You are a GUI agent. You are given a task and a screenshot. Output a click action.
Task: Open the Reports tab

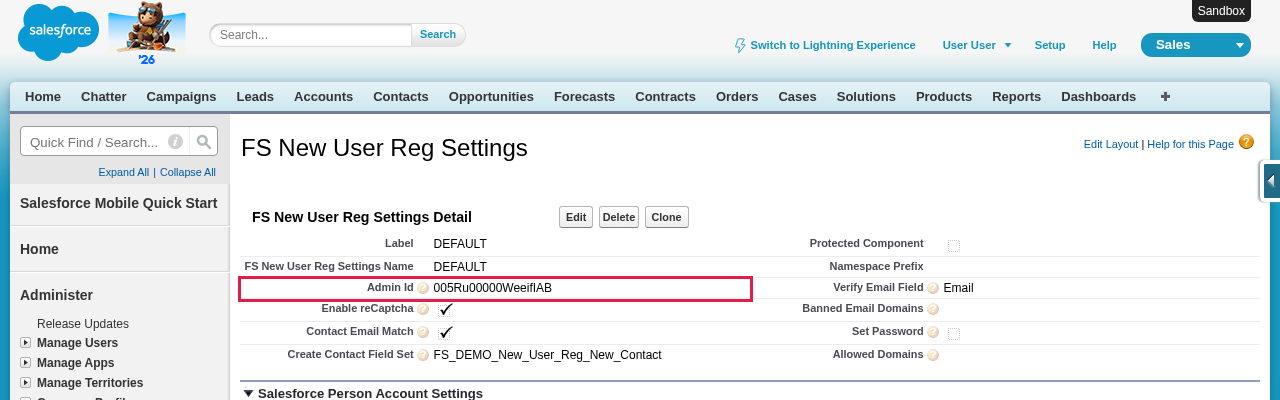point(1016,97)
